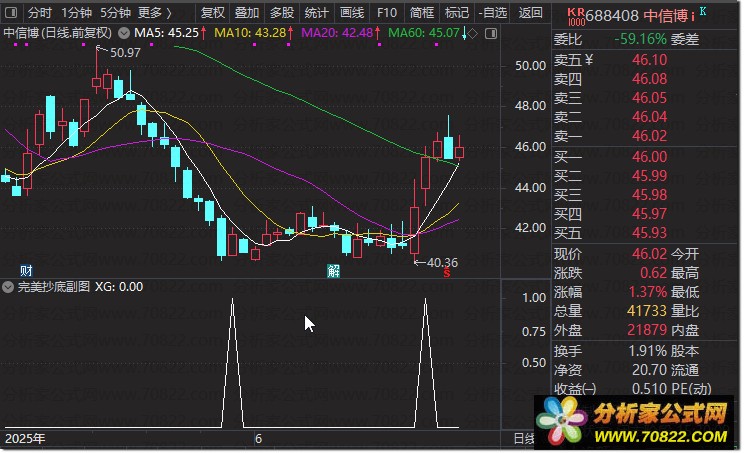
Task: Click the ¥ icon beside 卖五
Action: point(588,60)
